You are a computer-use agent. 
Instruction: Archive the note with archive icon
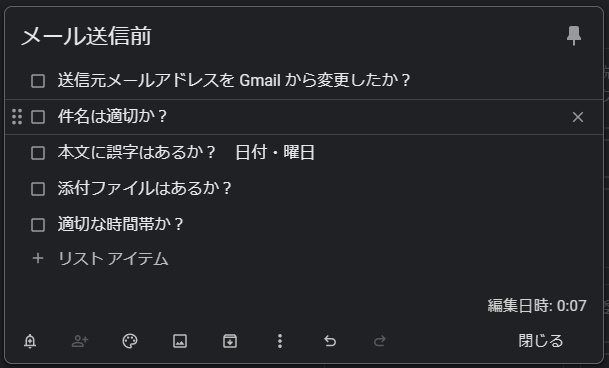click(230, 341)
